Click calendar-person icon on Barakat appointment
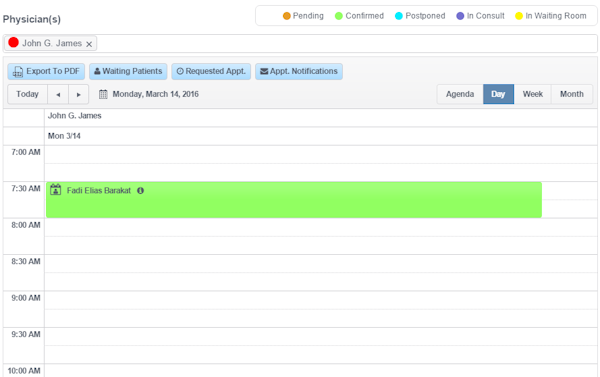The width and height of the screenshot is (600, 377). click(55, 189)
